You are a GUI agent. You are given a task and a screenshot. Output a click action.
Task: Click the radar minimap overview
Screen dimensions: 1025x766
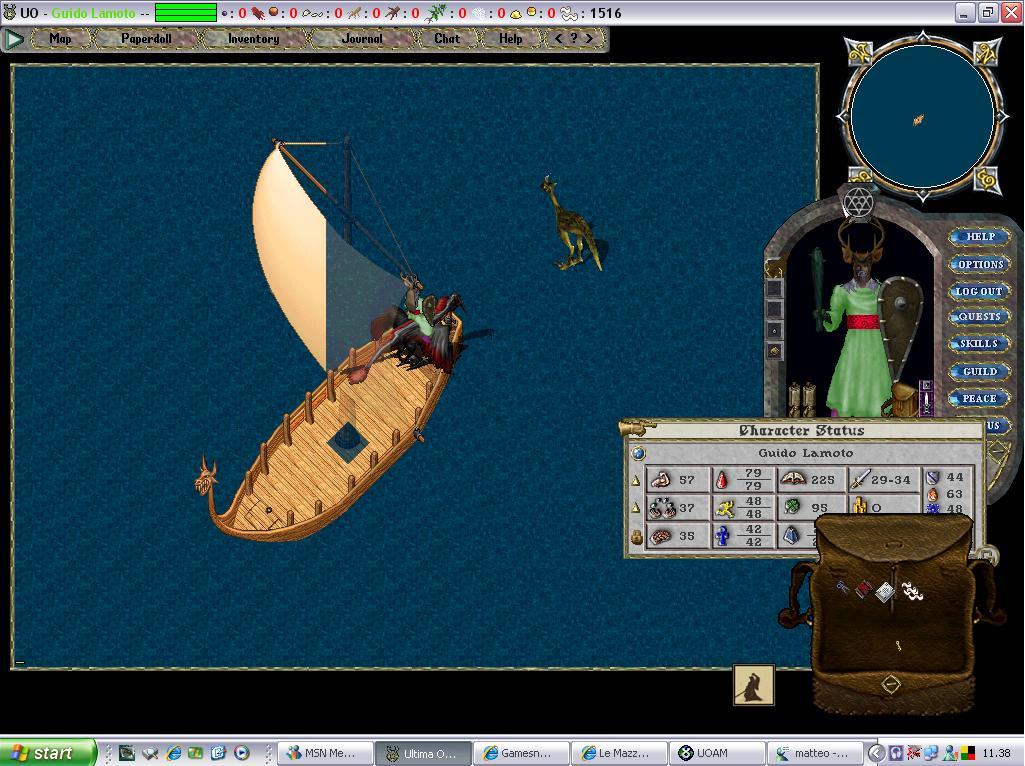pyautogui.click(x=922, y=117)
